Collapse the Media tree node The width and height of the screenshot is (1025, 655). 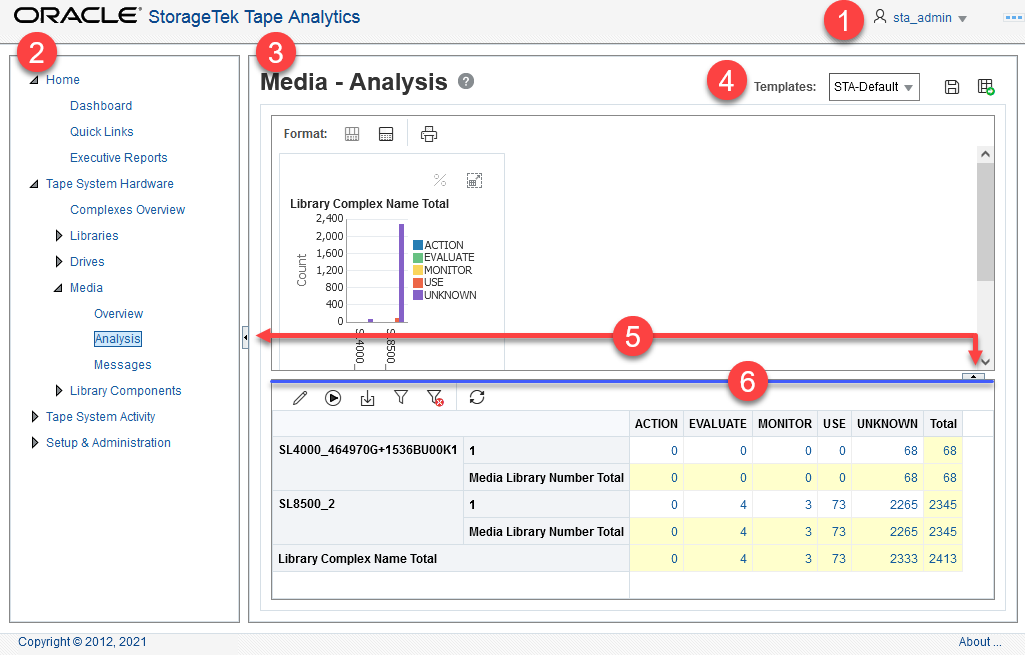58,288
